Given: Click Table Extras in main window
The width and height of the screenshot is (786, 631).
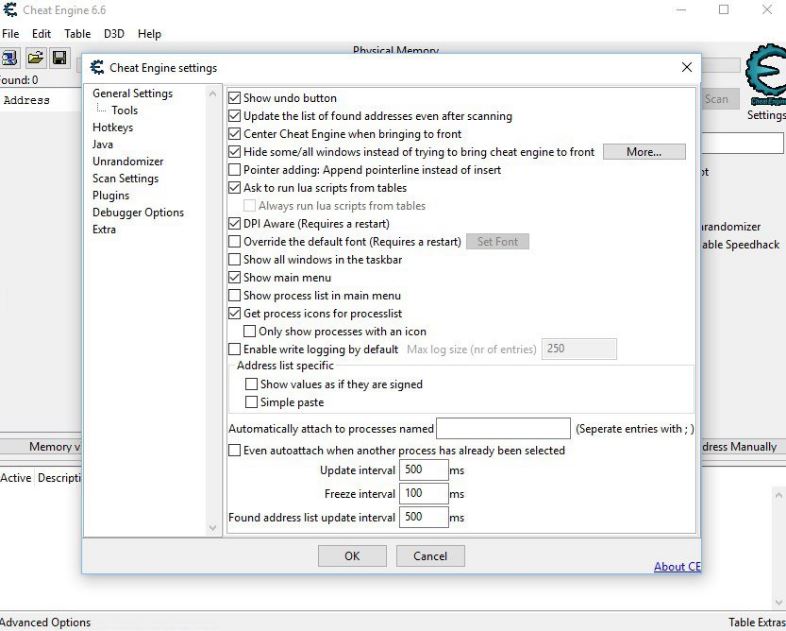Looking at the screenshot, I should point(757,622).
